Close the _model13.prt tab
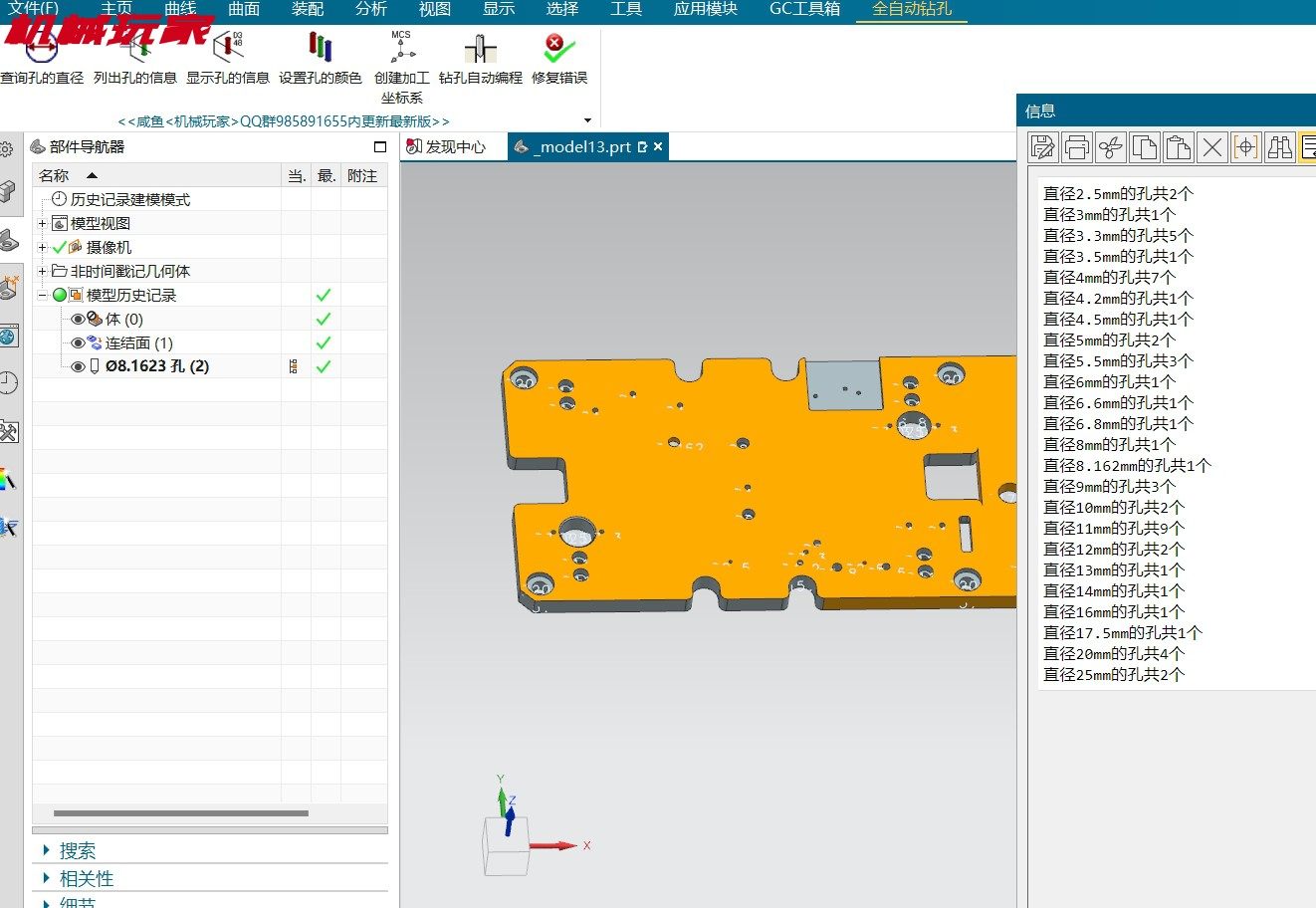1316x908 pixels. click(658, 146)
